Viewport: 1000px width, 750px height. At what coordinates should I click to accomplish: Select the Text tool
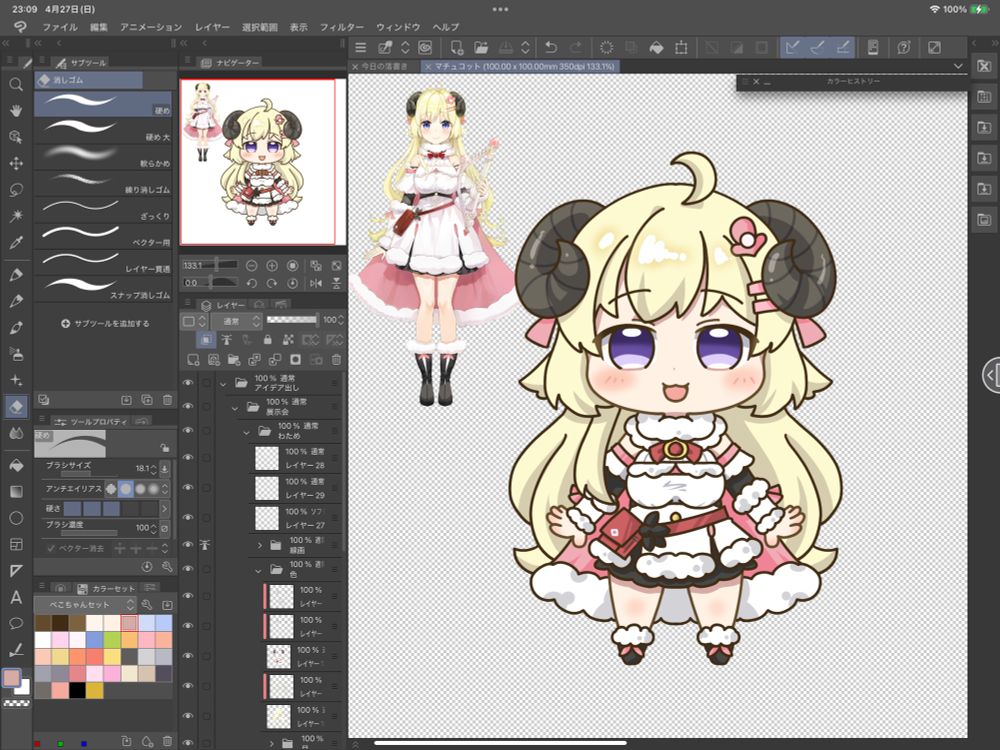click(x=16, y=597)
